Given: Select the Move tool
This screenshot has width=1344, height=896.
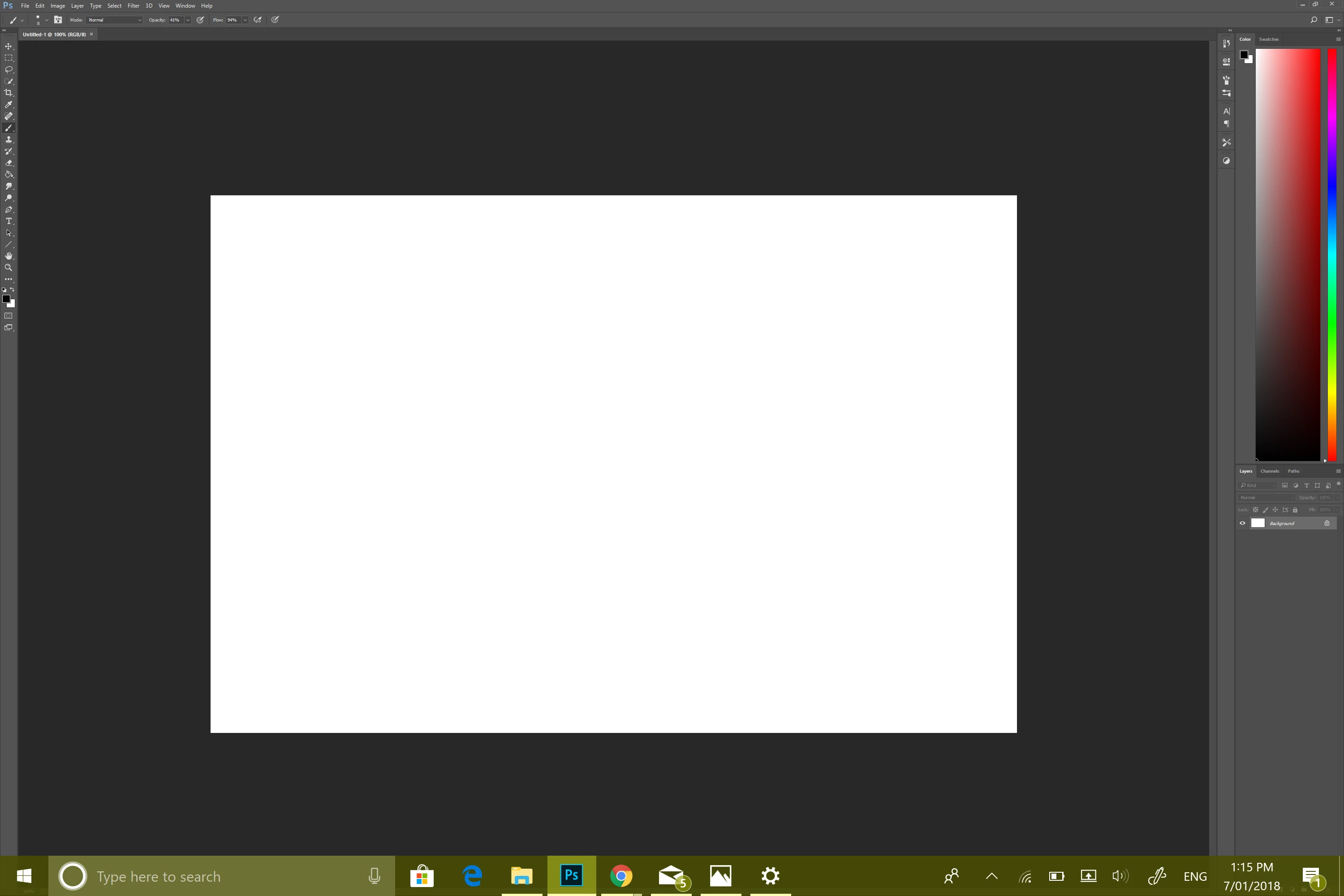Looking at the screenshot, I should coord(9,46).
